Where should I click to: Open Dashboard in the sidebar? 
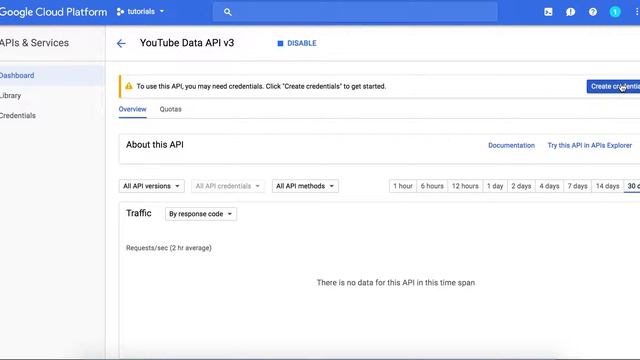point(52,76)
